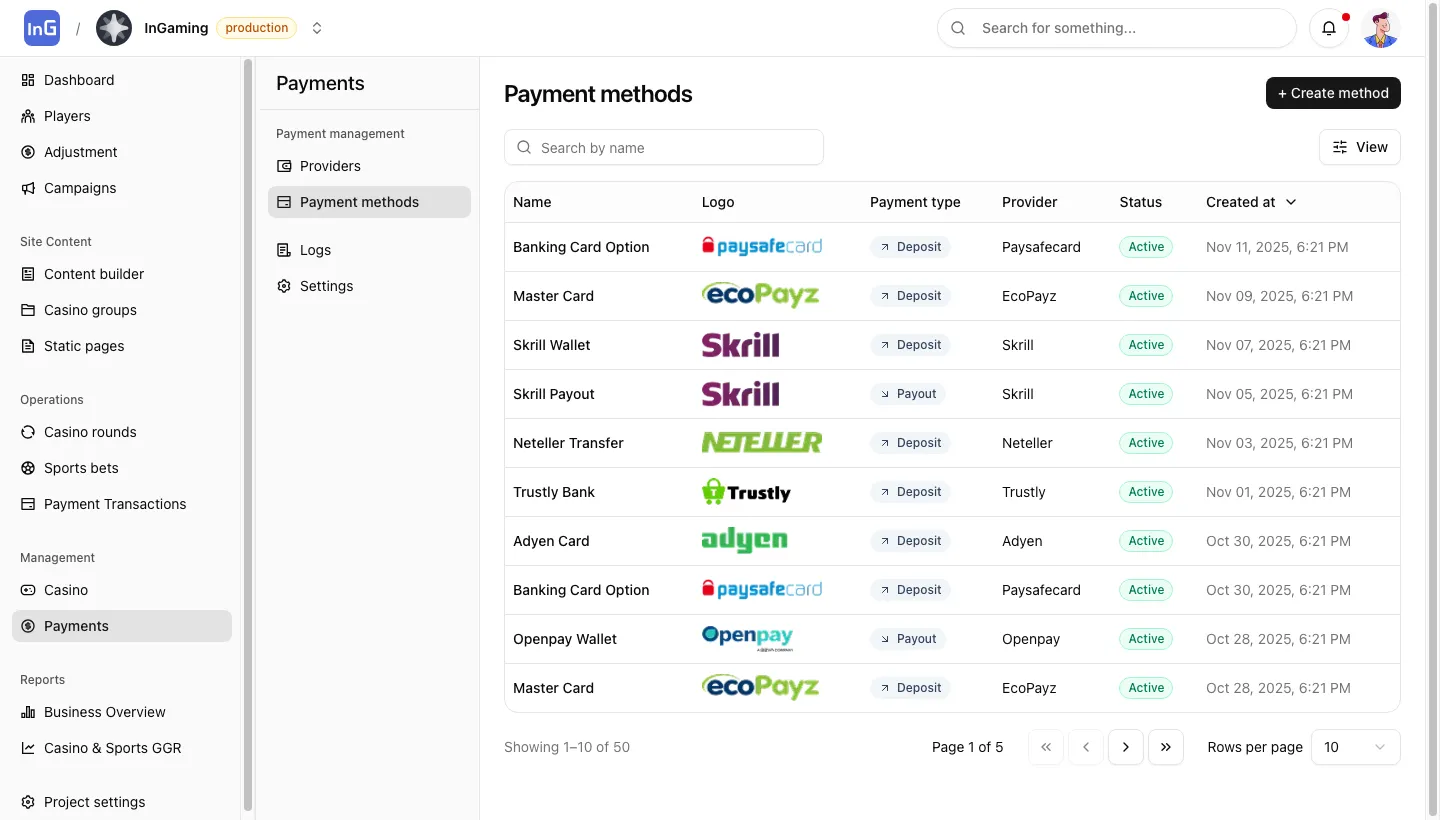Viewport: 1440px width, 820px height.
Task: Open the Adjustment section
Action: pos(80,152)
